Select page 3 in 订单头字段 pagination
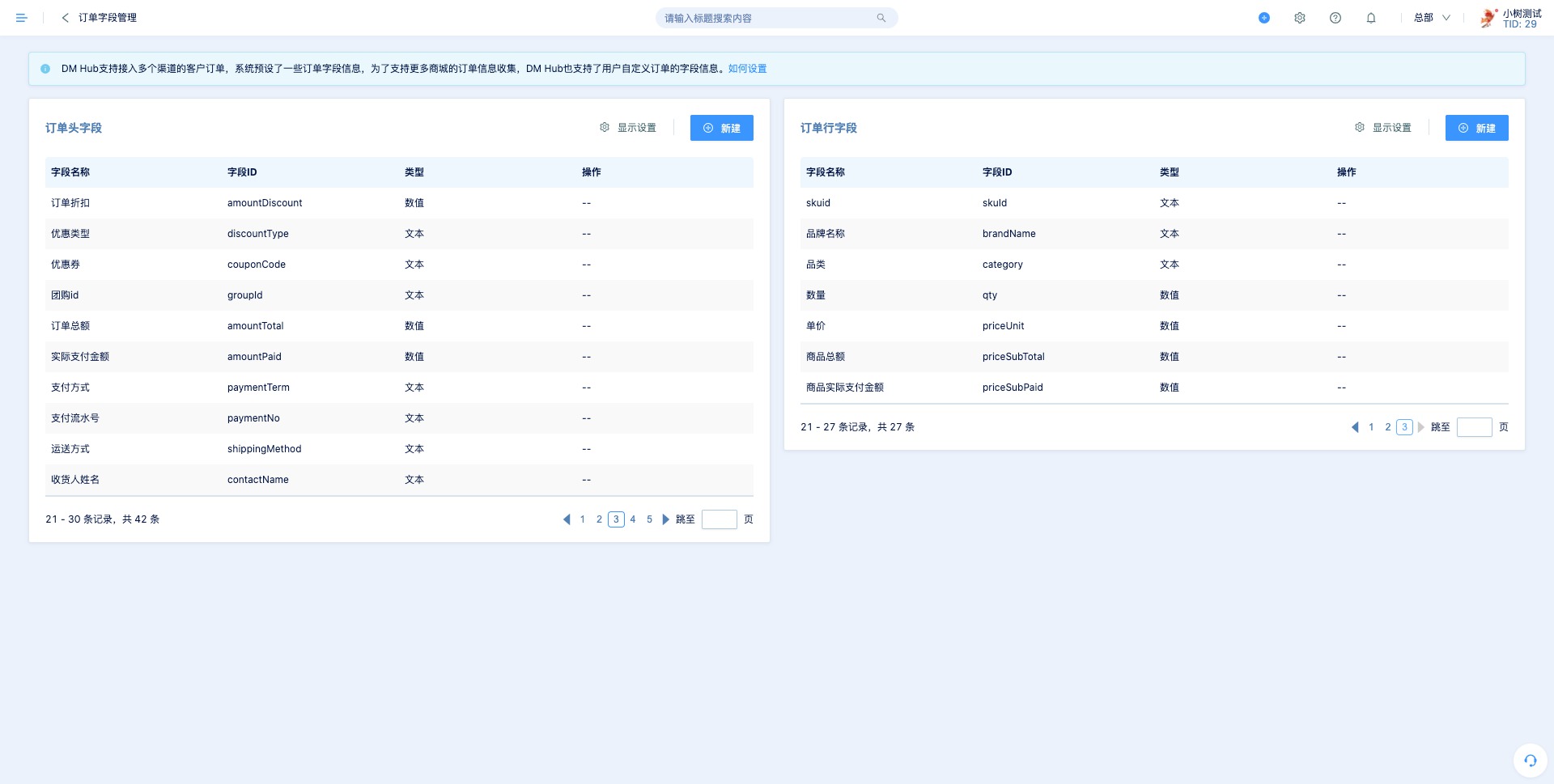This screenshot has height=784, width=1554. 616,519
